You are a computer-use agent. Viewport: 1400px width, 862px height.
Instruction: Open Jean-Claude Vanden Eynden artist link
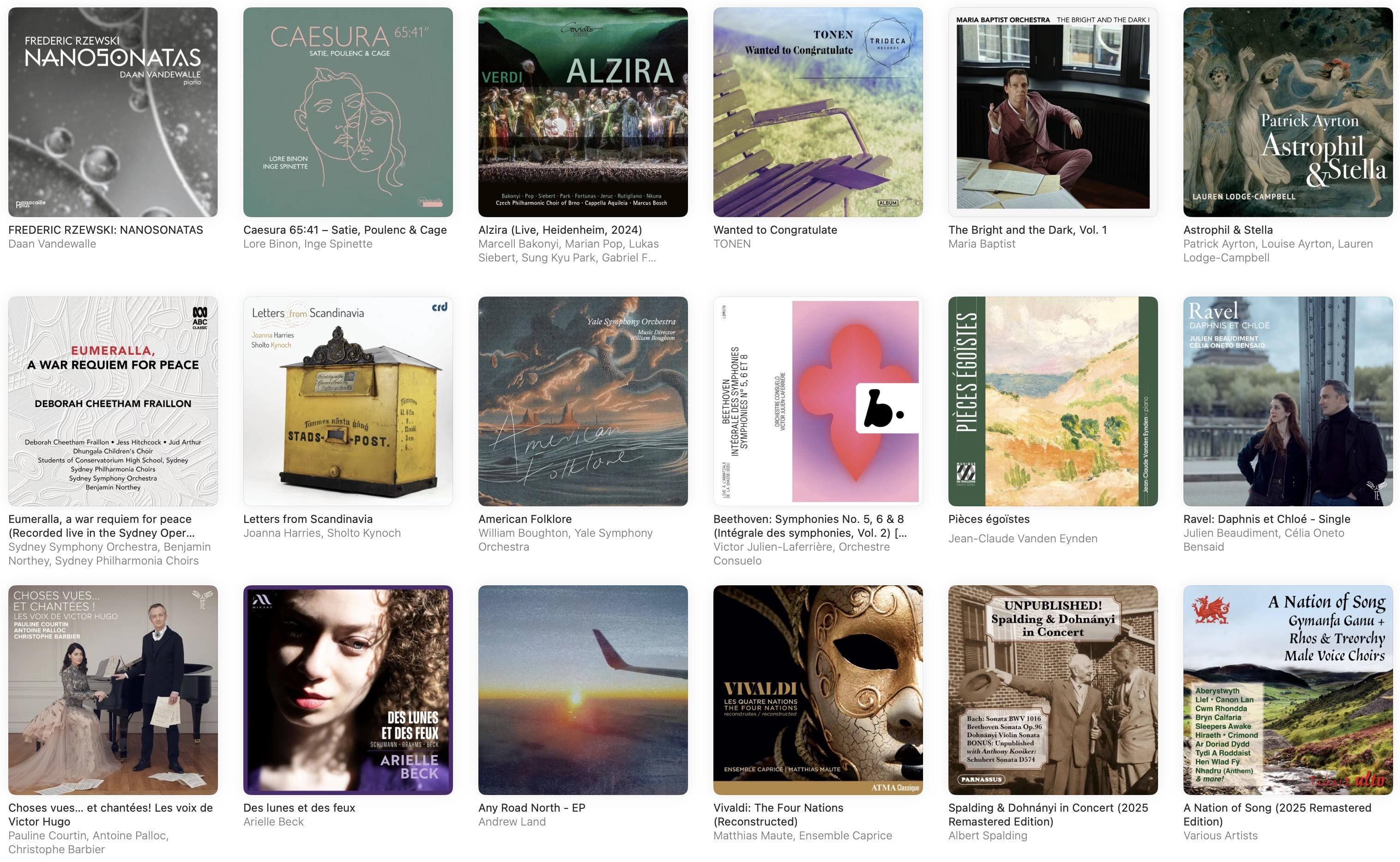point(1023,538)
